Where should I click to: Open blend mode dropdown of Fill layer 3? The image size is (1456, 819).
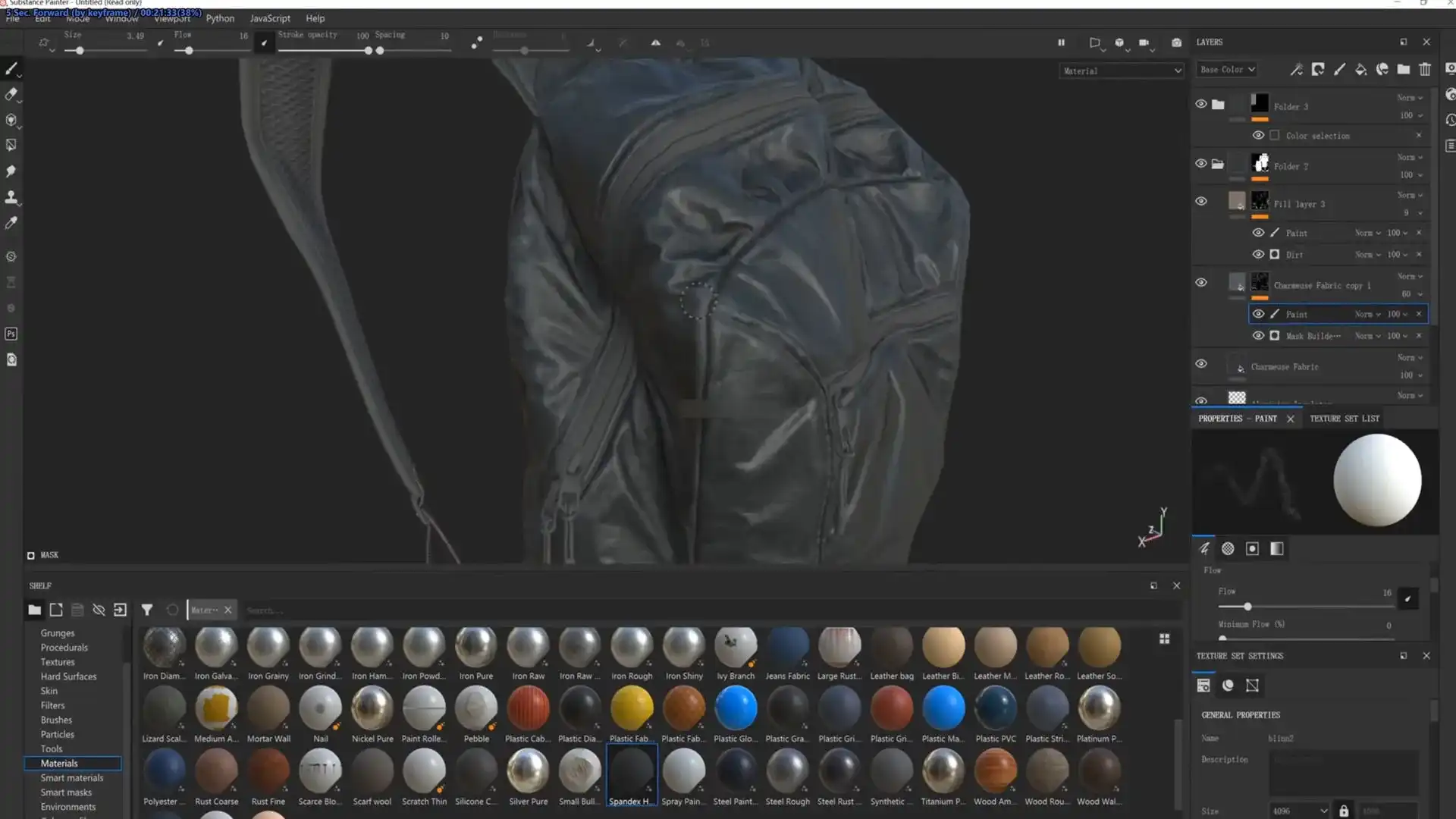(x=1409, y=195)
